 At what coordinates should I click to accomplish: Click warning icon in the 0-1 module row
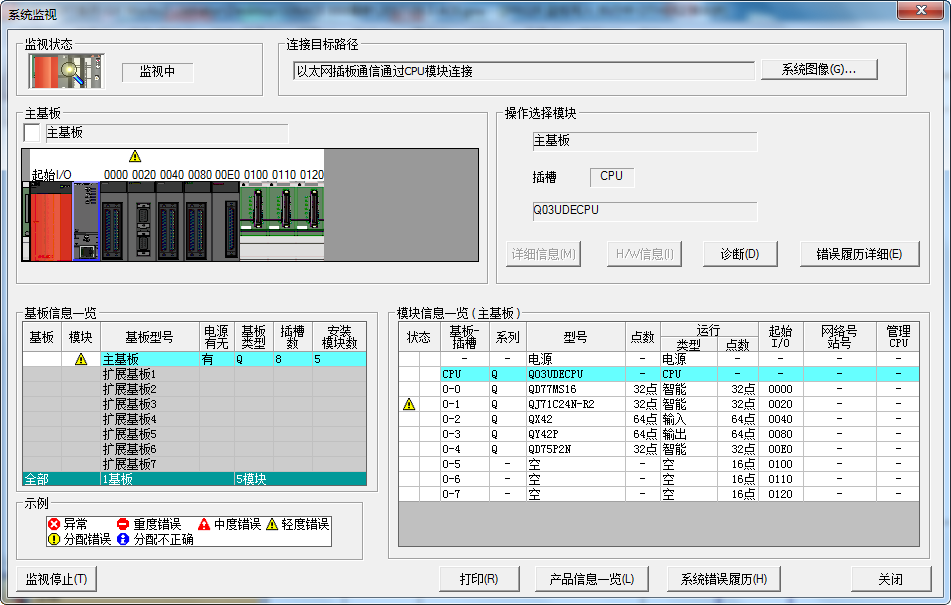409,405
